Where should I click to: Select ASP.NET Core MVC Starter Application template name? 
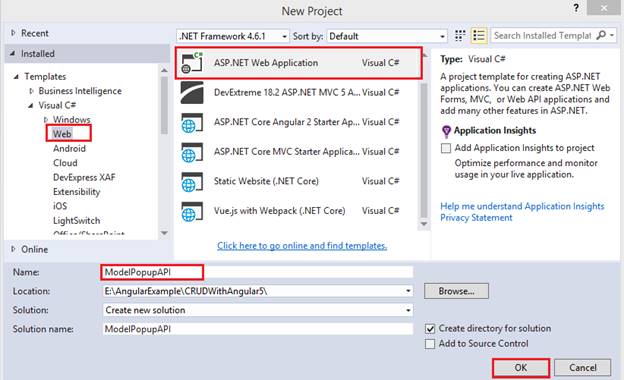click(x=287, y=152)
